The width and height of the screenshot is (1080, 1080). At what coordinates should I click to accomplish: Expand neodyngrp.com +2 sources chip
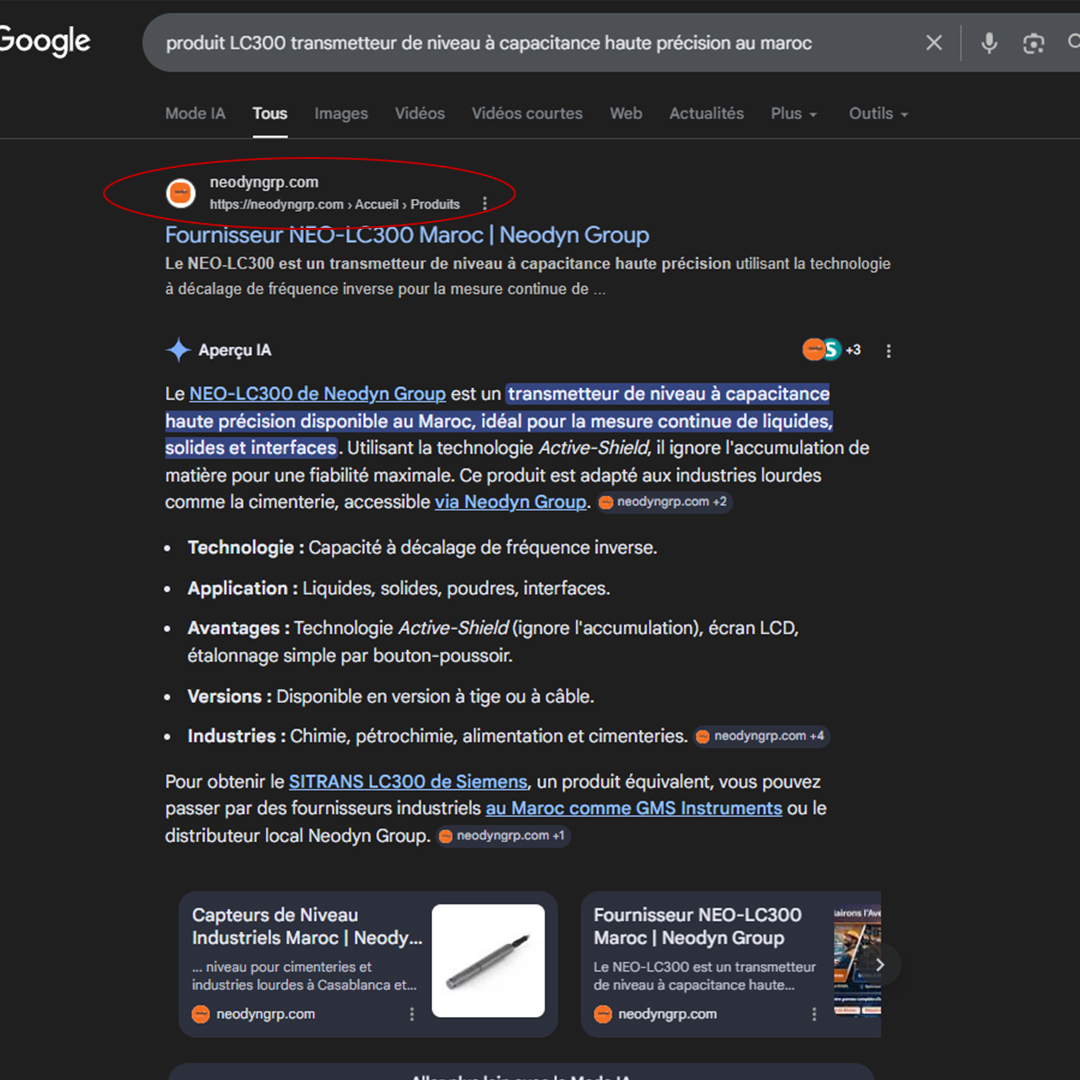[665, 502]
